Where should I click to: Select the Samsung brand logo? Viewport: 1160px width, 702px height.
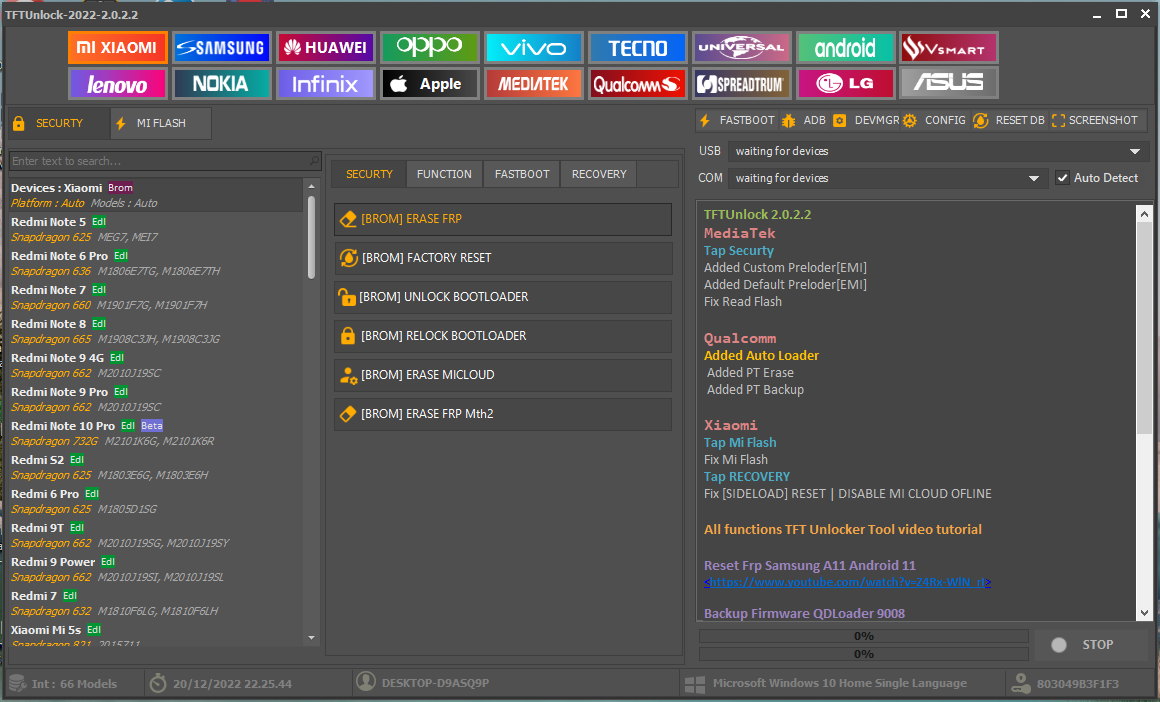point(221,48)
